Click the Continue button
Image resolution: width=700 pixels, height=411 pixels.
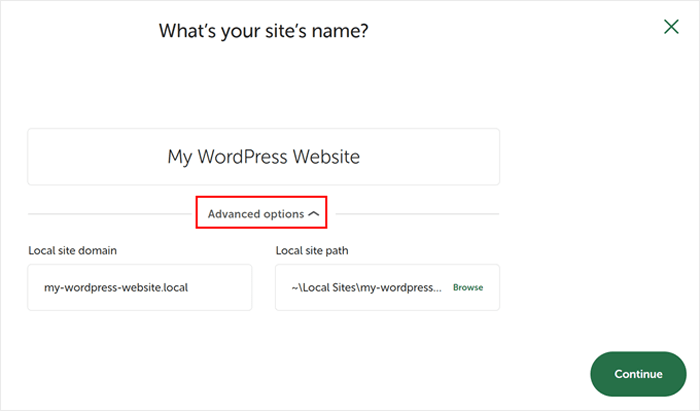tap(638, 374)
